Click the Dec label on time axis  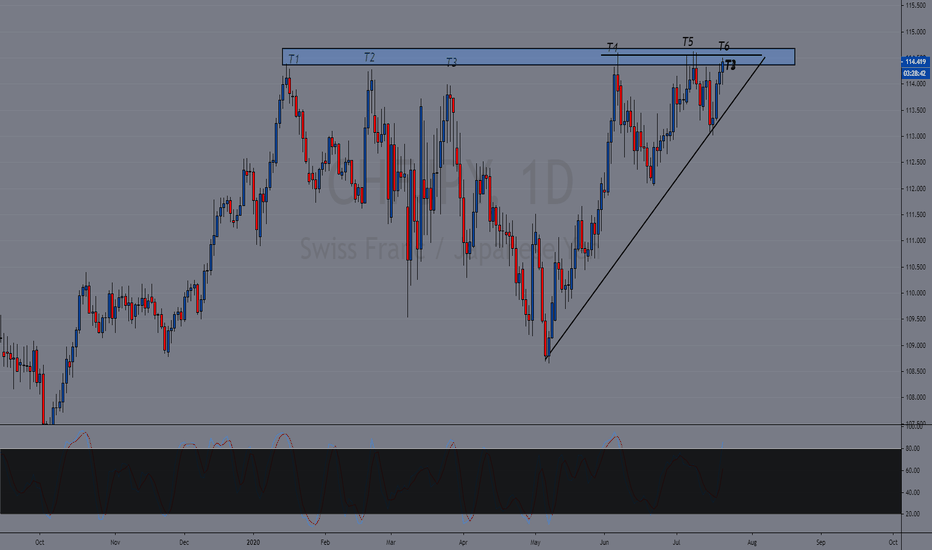[184, 542]
